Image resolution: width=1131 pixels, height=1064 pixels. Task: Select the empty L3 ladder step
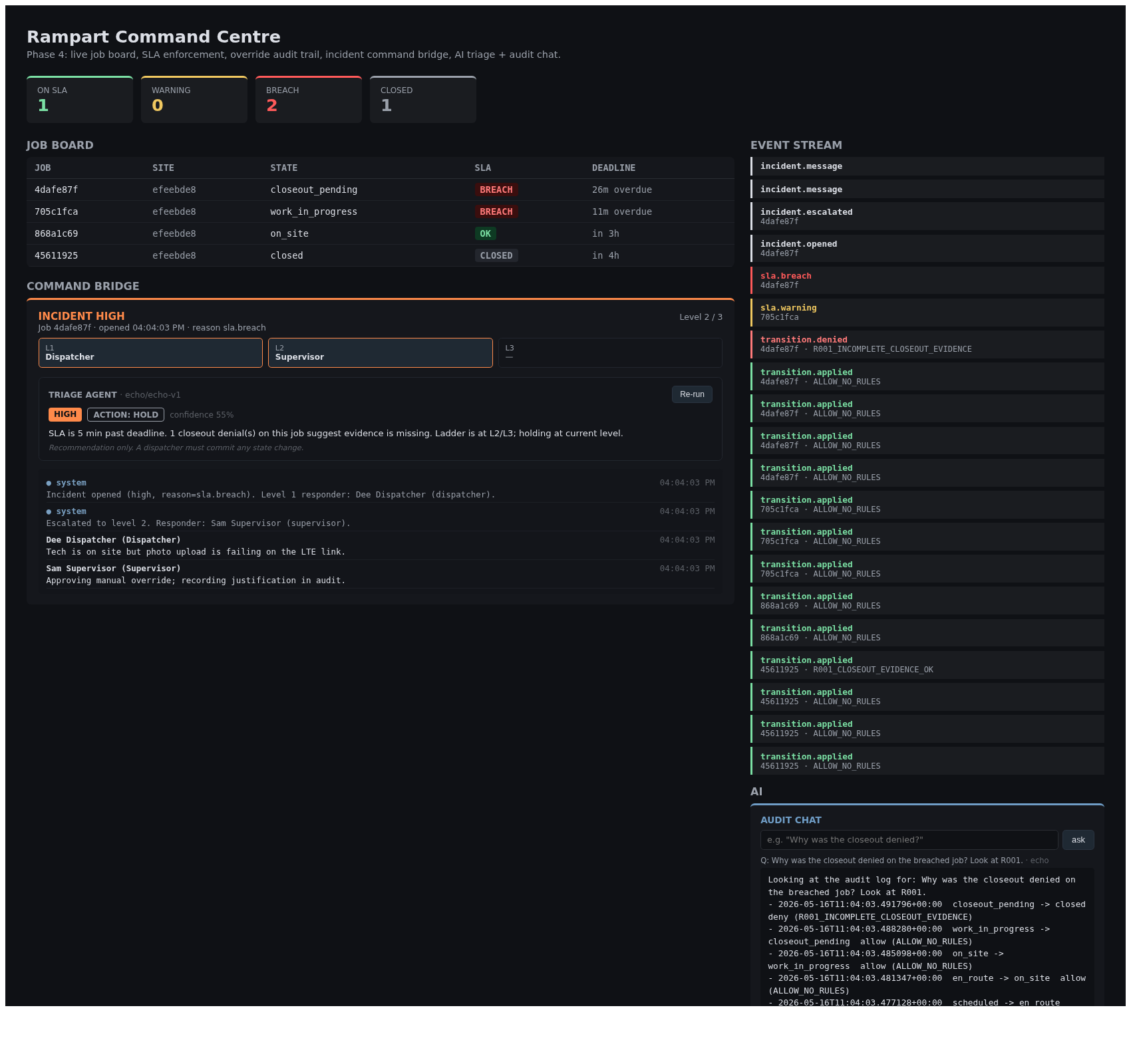pos(610,352)
